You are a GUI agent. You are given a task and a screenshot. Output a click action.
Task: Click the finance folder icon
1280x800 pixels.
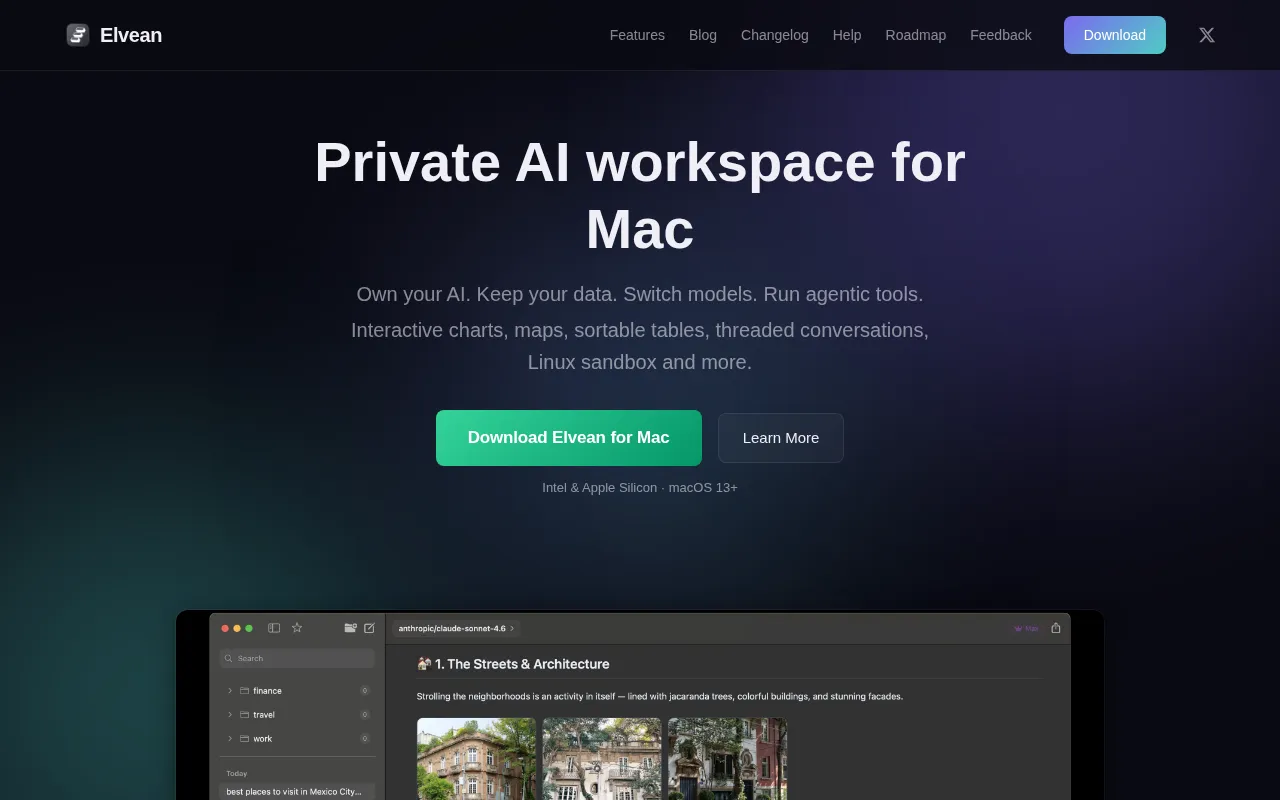point(244,691)
